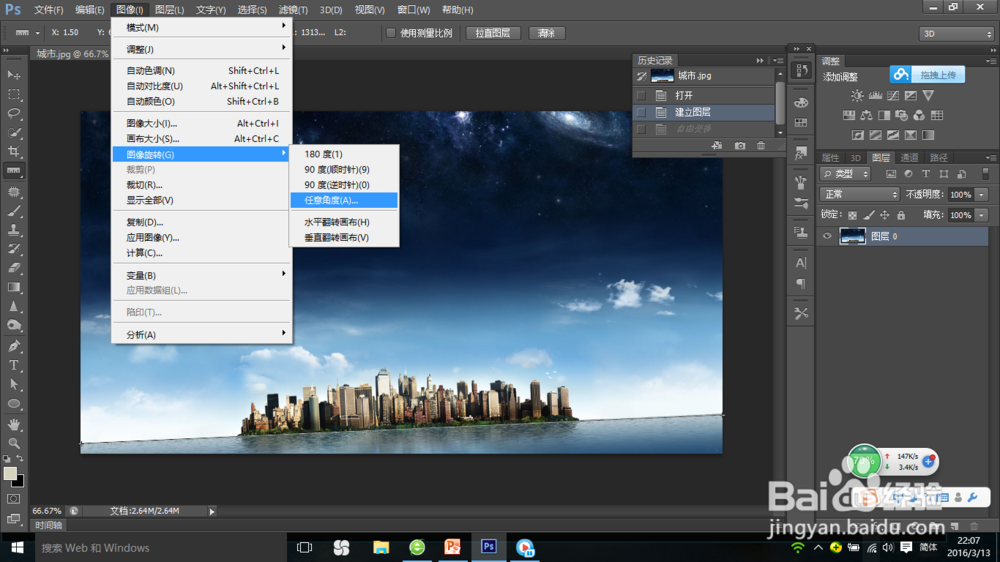The width and height of the screenshot is (1000, 562).
Task: Select the Rectangular Marquee tool
Action: coord(13,94)
